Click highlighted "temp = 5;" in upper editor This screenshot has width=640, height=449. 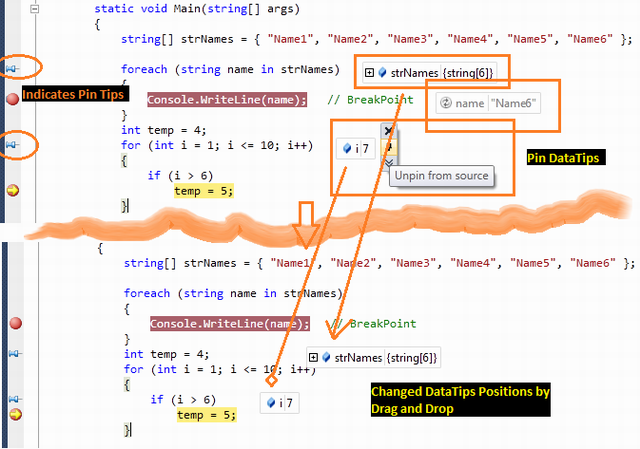(x=204, y=191)
